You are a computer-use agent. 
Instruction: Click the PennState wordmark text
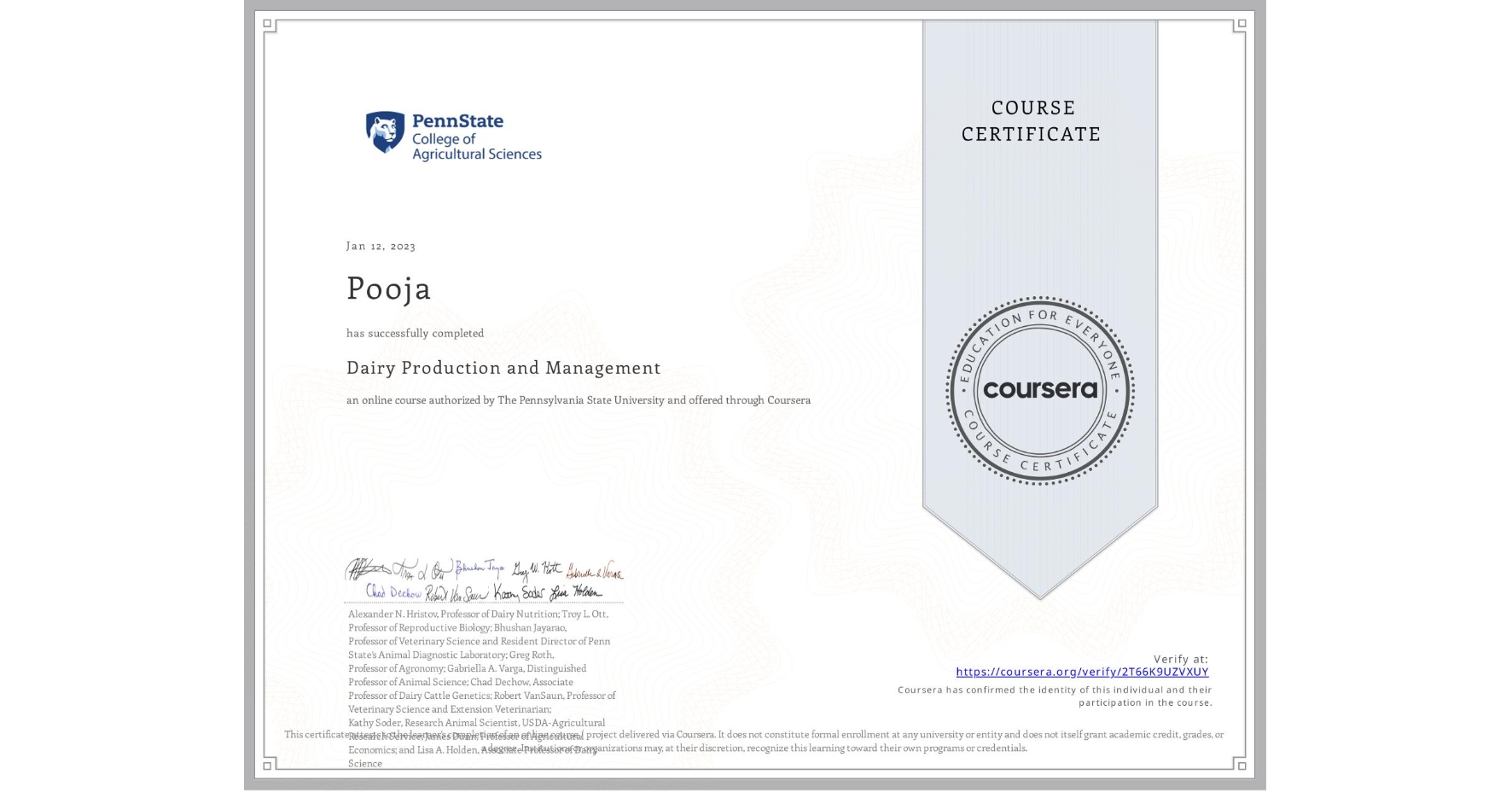(x=457, y=121)
